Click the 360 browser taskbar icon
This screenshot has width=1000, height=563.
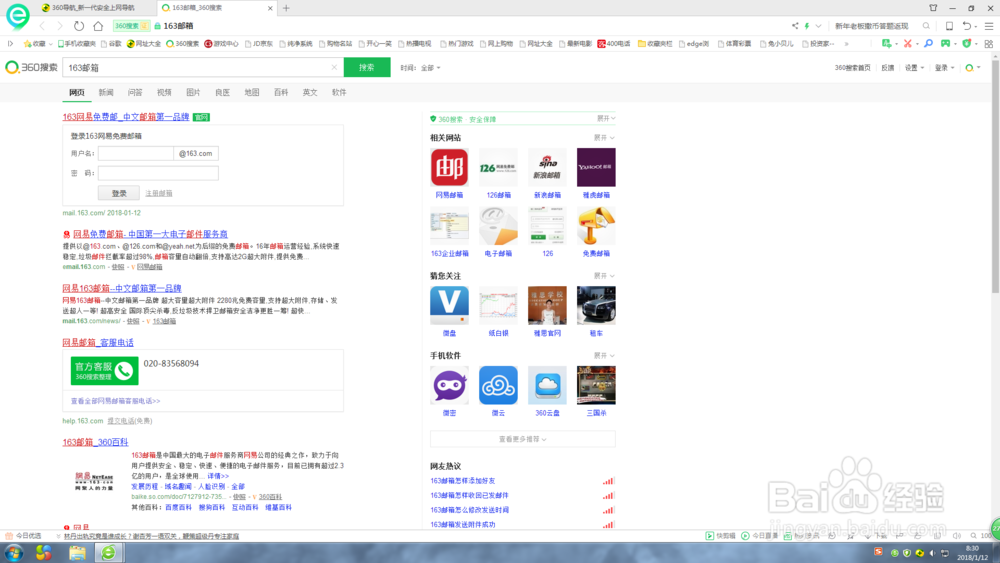pos(109,552)
